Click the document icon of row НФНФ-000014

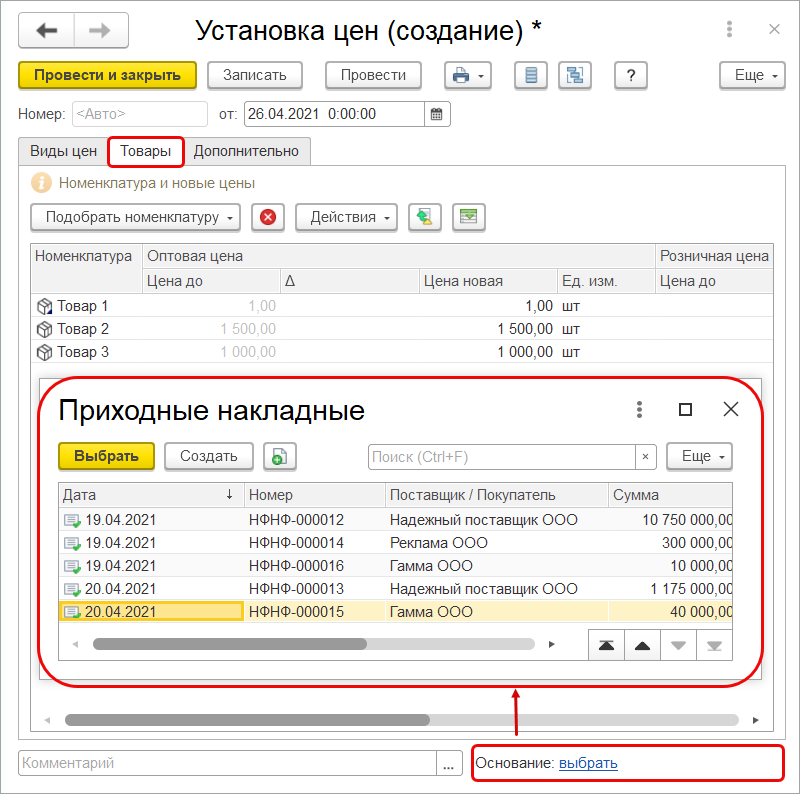tap(72, 543)
